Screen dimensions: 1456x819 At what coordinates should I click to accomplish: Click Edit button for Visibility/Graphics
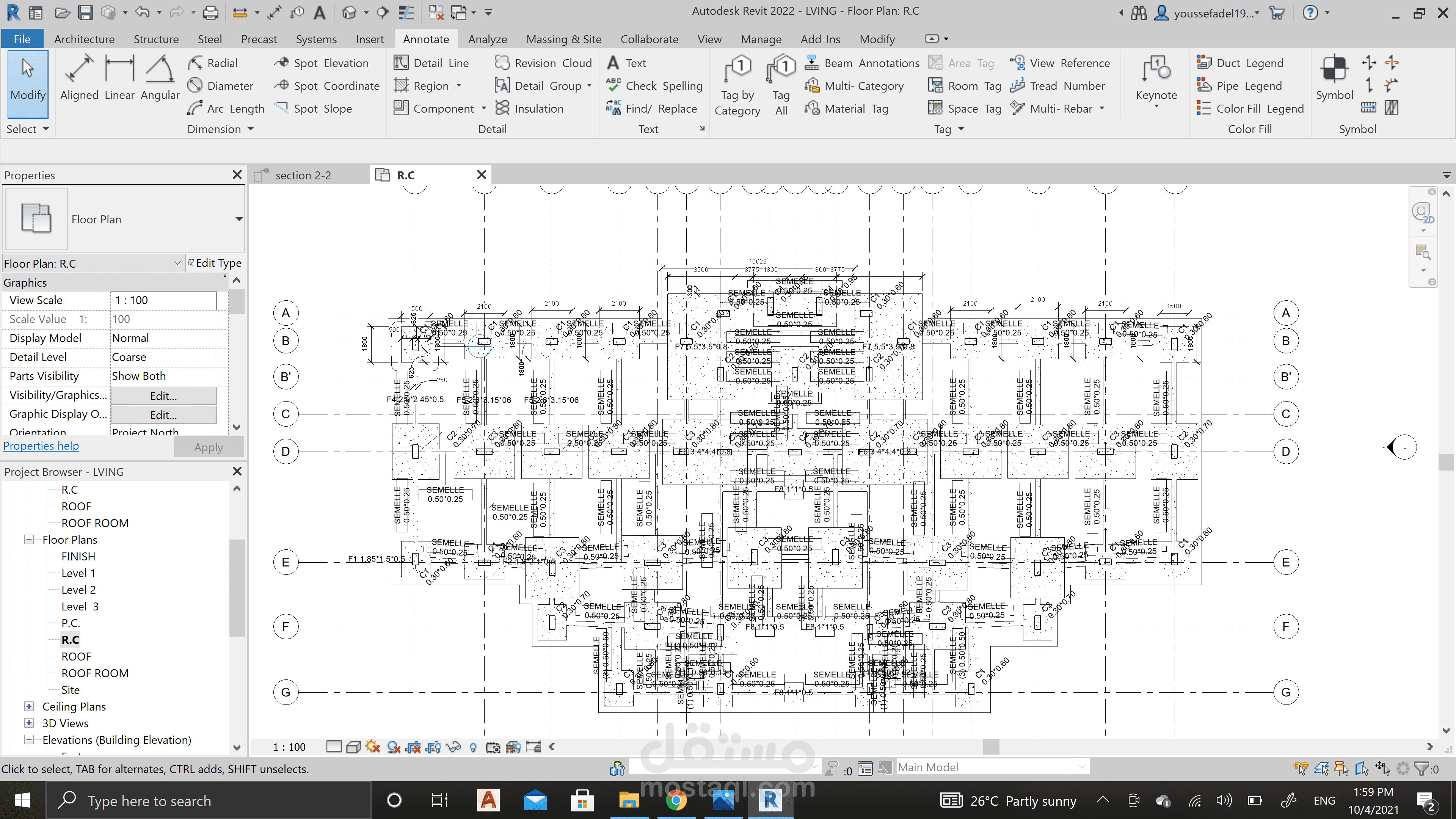[163, 395]
